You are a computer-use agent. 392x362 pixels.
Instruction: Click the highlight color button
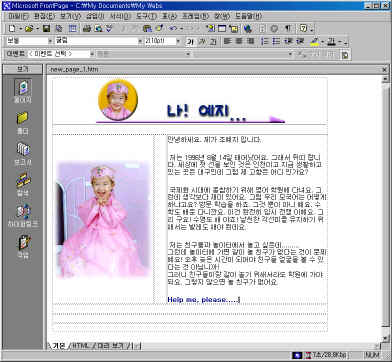click(314, 41)
